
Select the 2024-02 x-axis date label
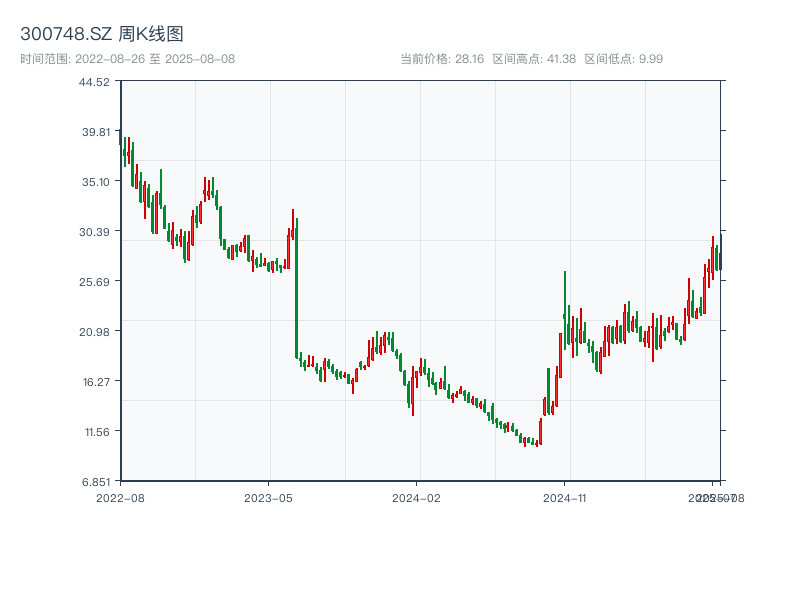point(417,497)
